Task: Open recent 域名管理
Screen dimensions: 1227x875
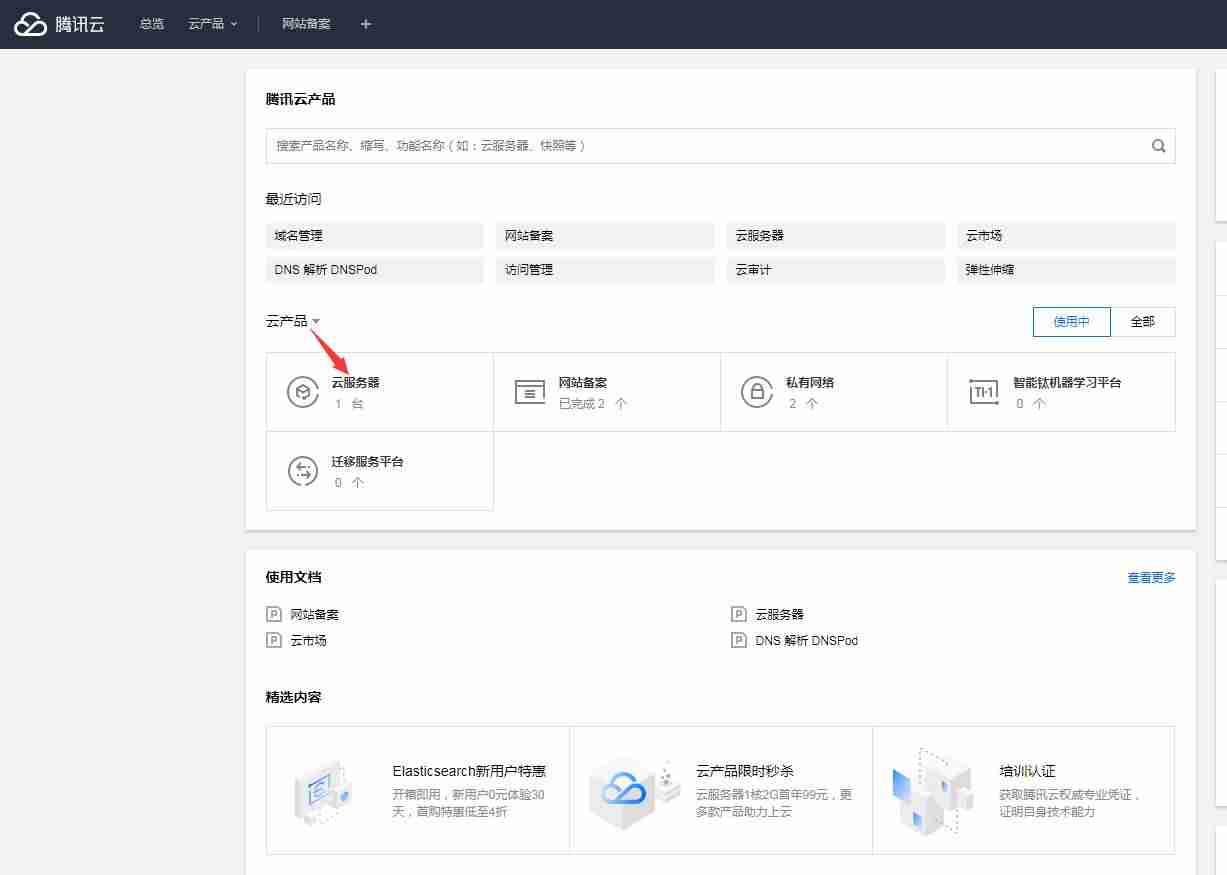Action: click(375, 236)
